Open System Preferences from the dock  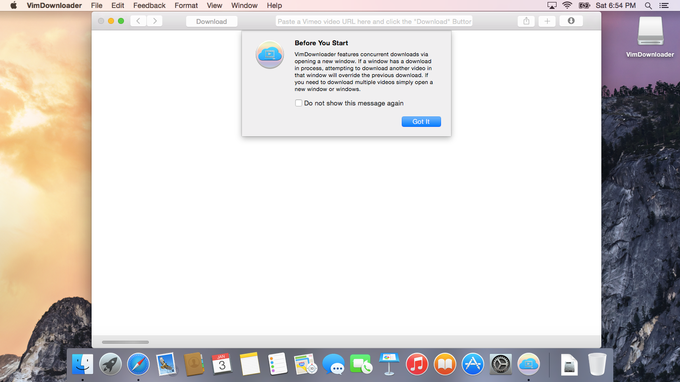coord(500,364)
